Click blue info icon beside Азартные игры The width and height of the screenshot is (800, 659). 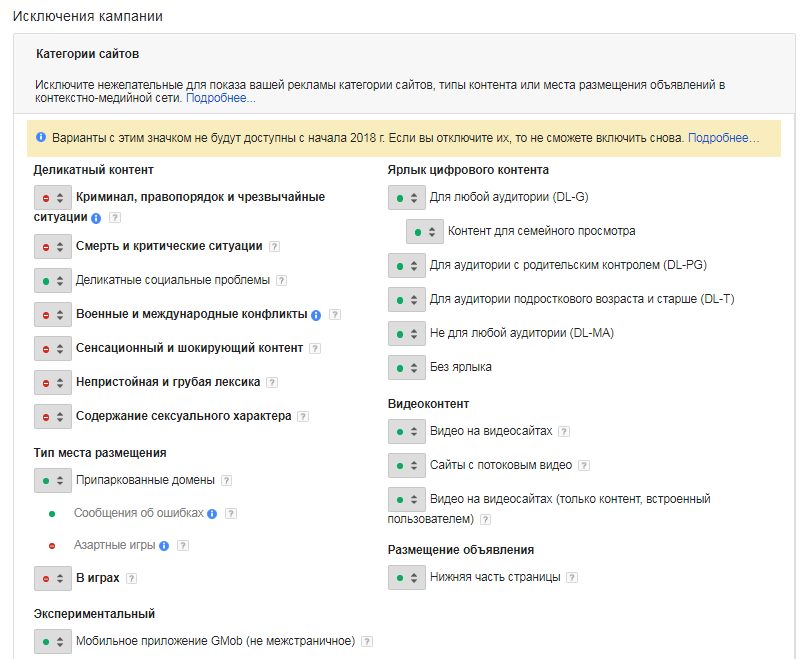[x=164, y=546]
